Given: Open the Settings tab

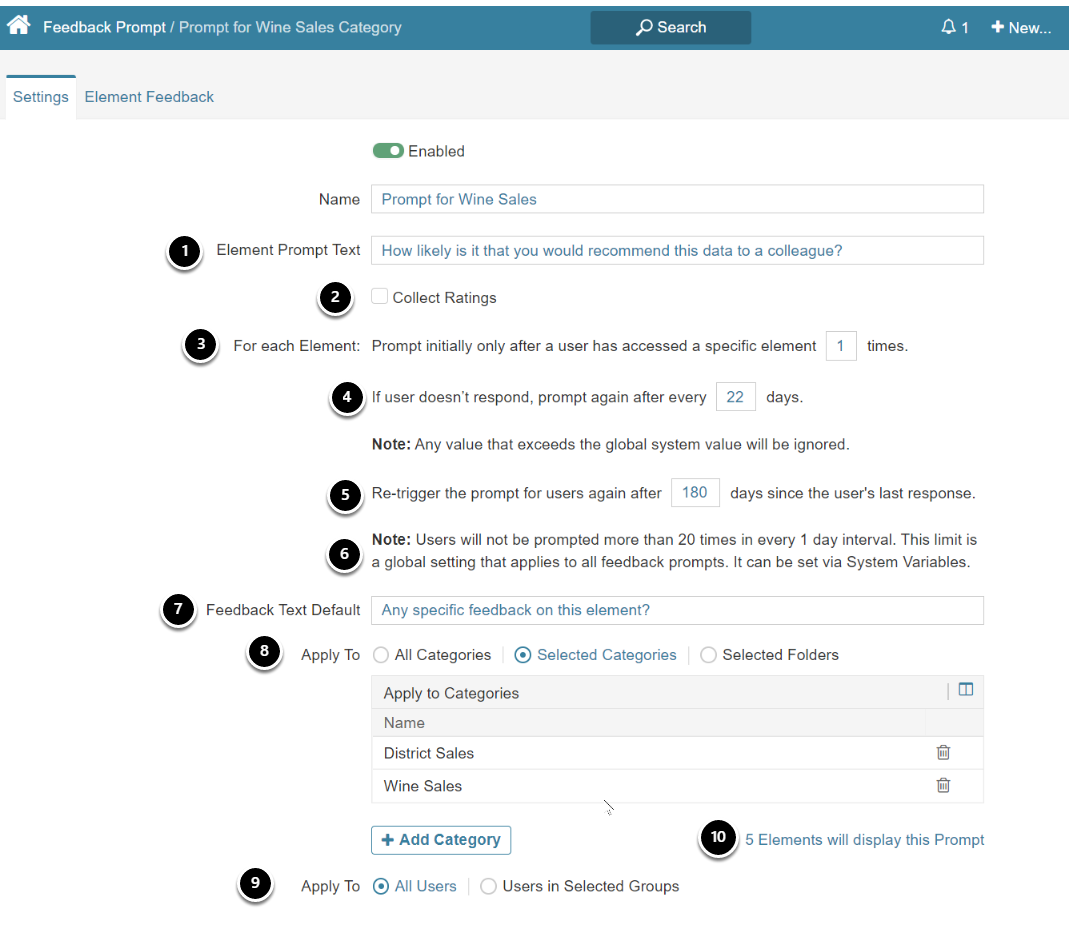Looking at the screenshot, I should pyautogui.click(x=41, y=97).
